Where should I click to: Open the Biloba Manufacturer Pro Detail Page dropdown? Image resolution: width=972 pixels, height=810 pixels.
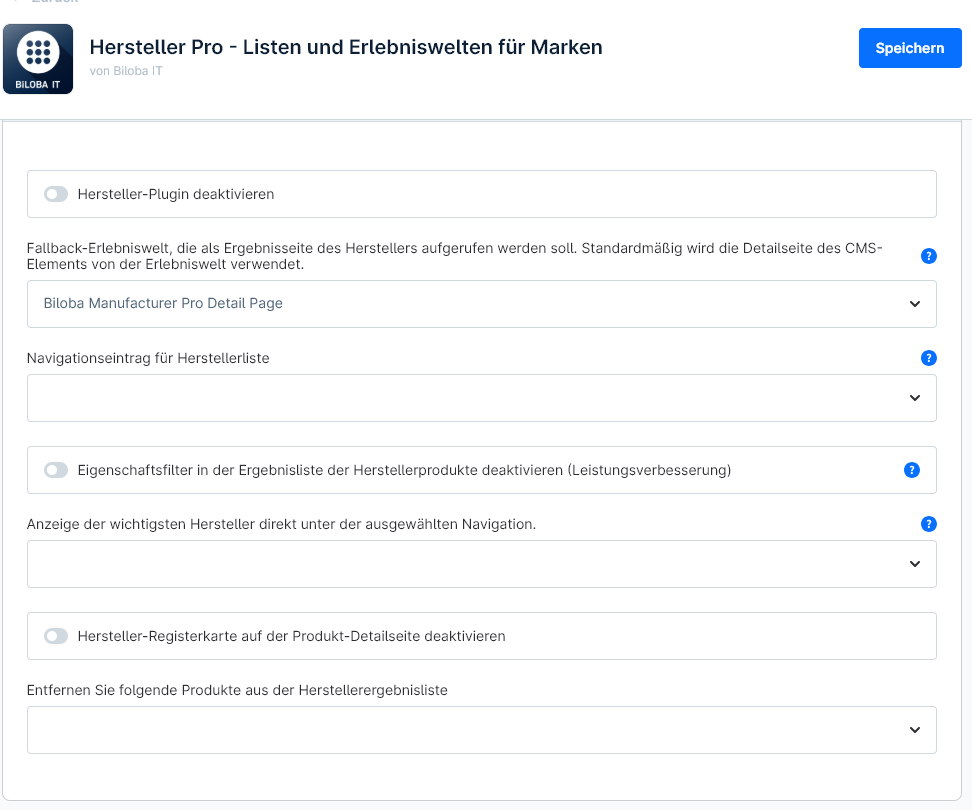tap(482, 304)
